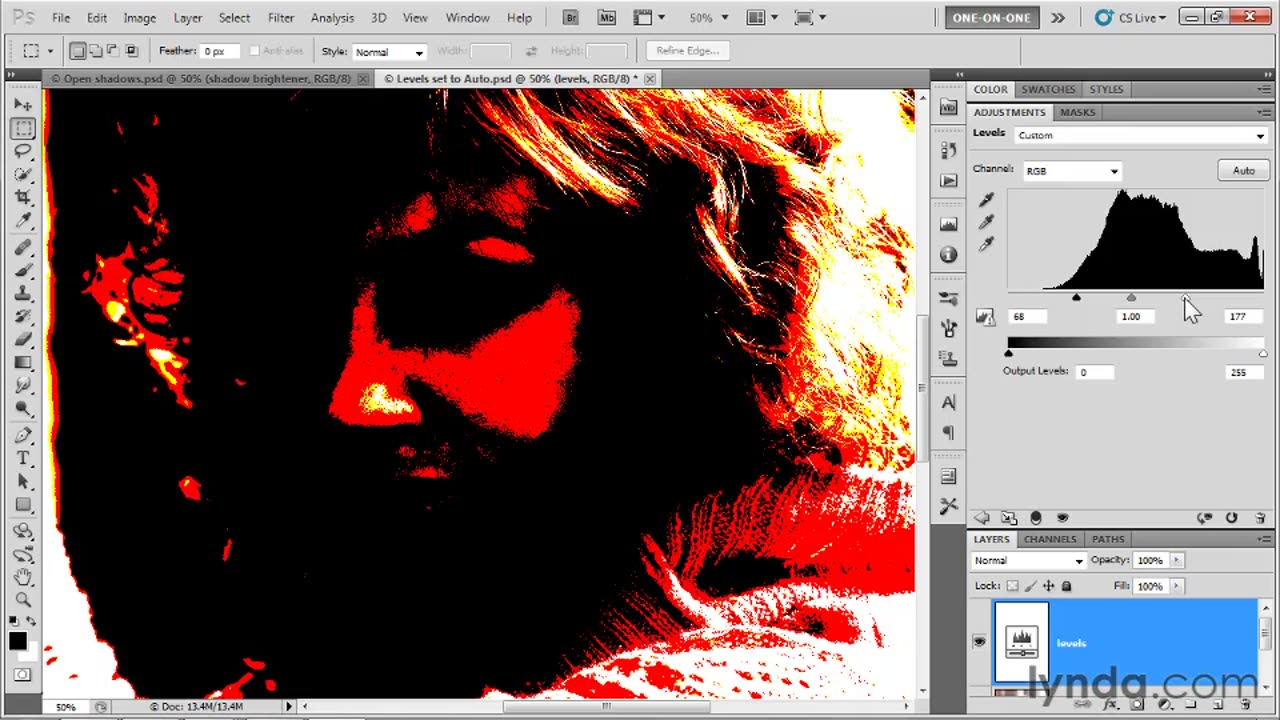Viewport: 1280px width, 720px height.
Task: Select the Hand tool
Action: [23, 576]
